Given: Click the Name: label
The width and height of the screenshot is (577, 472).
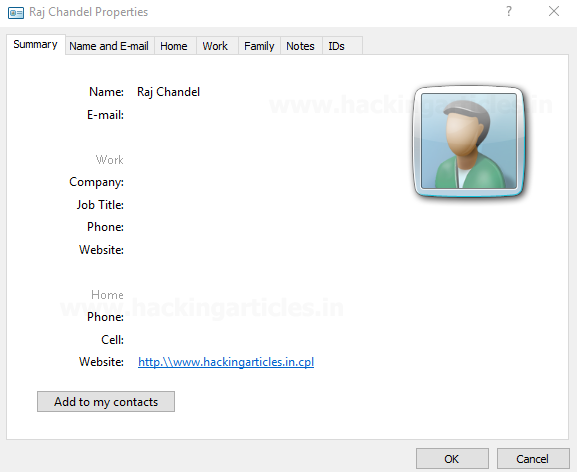Looking at the screenshot, I should tap(106, 92).
